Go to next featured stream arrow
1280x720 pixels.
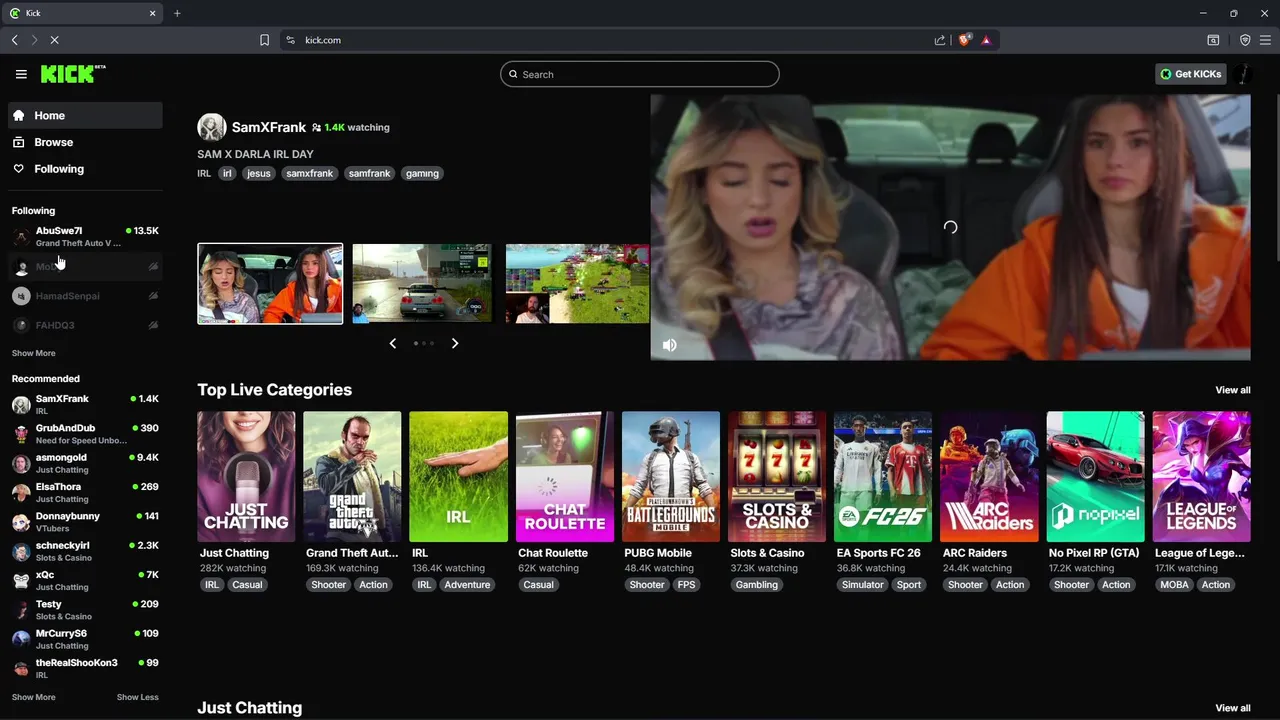[455, 343]
